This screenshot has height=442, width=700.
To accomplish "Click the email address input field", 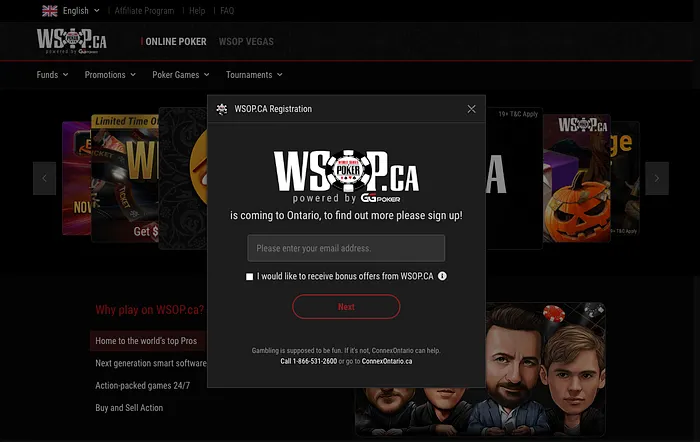I will (346, 248).
